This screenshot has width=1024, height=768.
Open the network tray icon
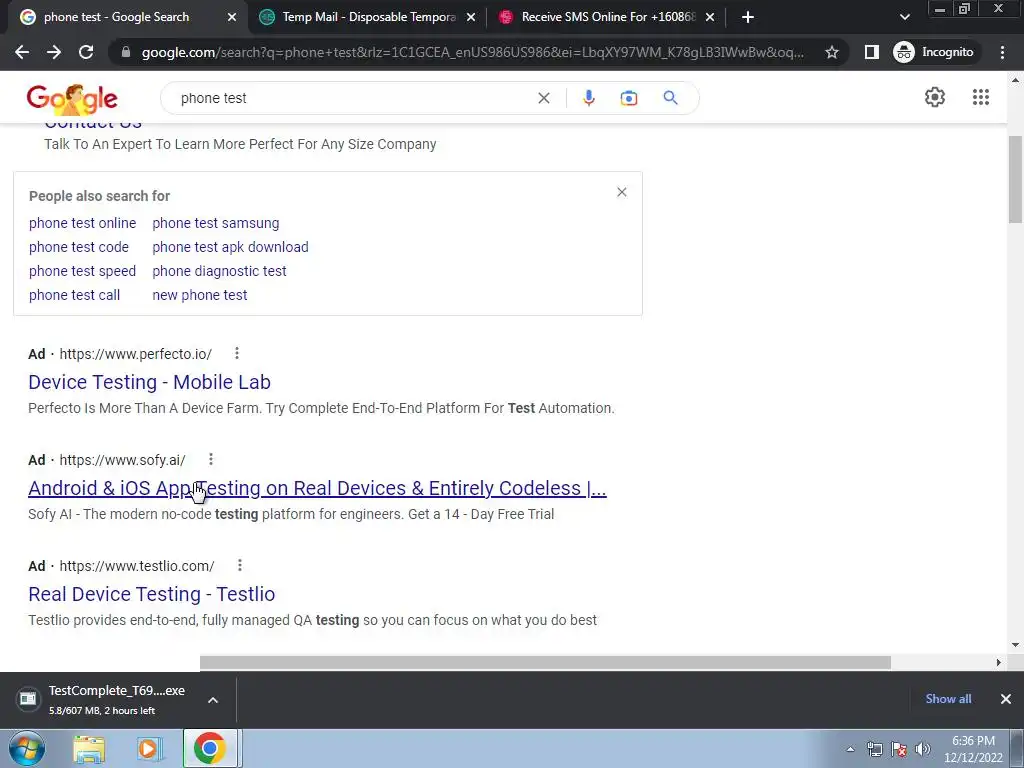coord(874,749)
